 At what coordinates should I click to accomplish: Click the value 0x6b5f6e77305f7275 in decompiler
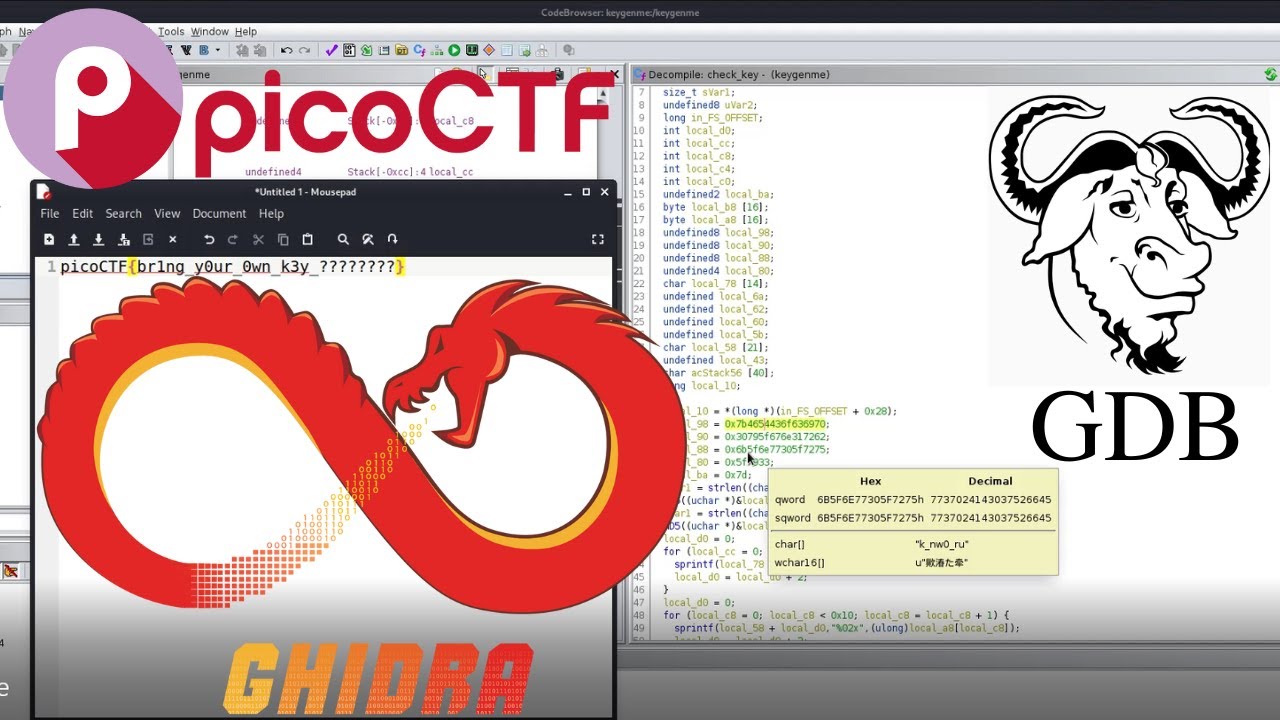point(777,450)
